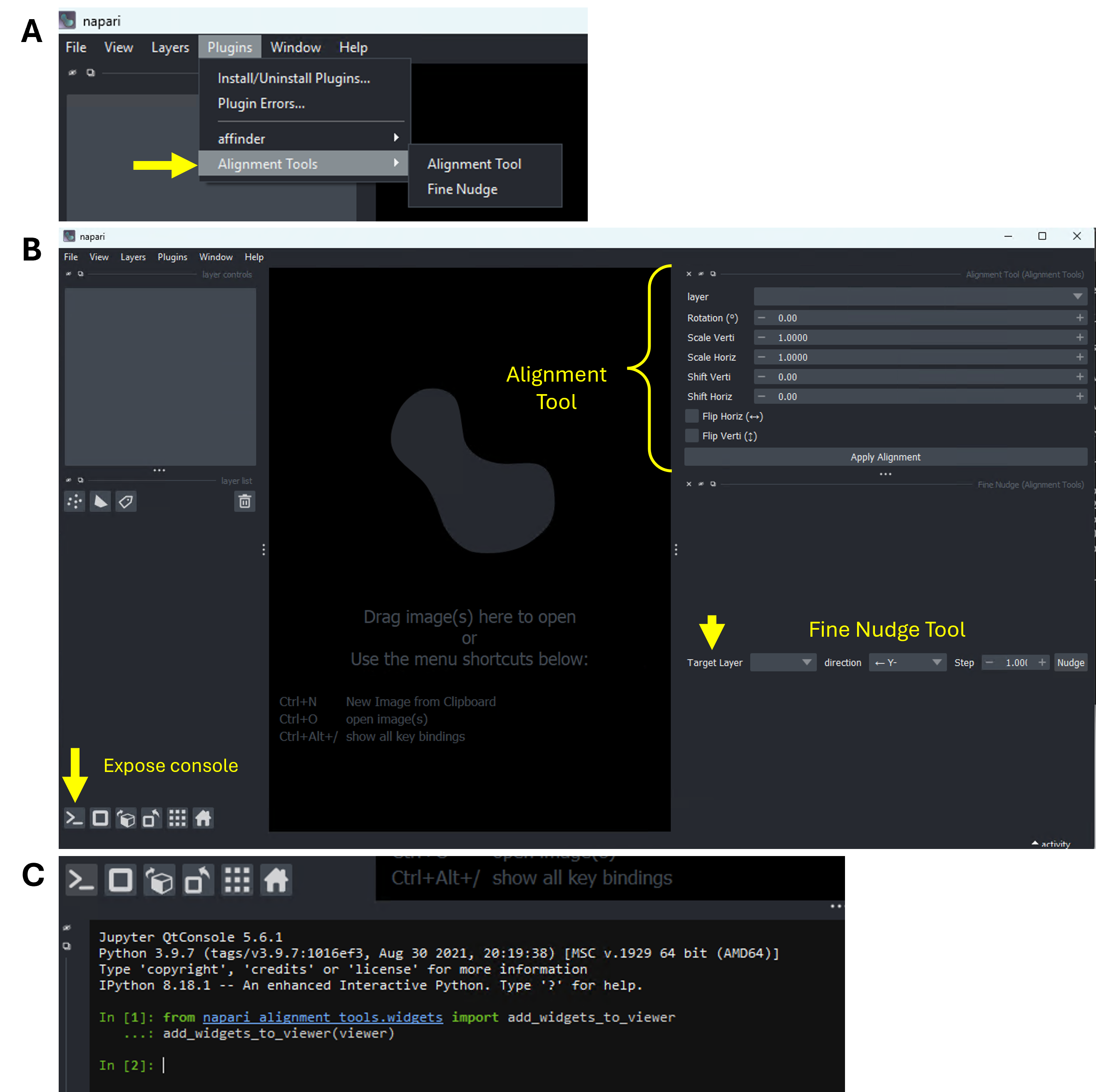Open the Help menu in panel B
Viewport: 1096px width, 1092px height.
[x=254, y=257]
